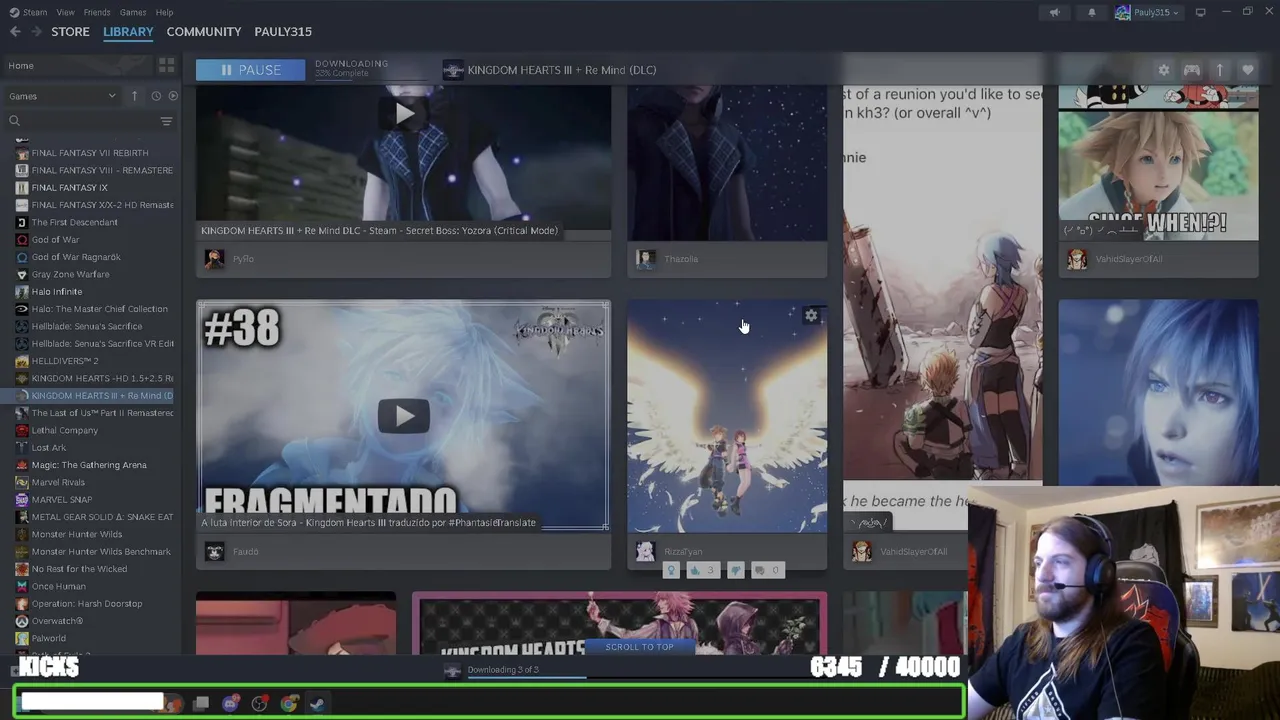The width and height of the screenshot is (1280, 720).
Task: Select The First Descendant in library
Action: pos(74,222)
